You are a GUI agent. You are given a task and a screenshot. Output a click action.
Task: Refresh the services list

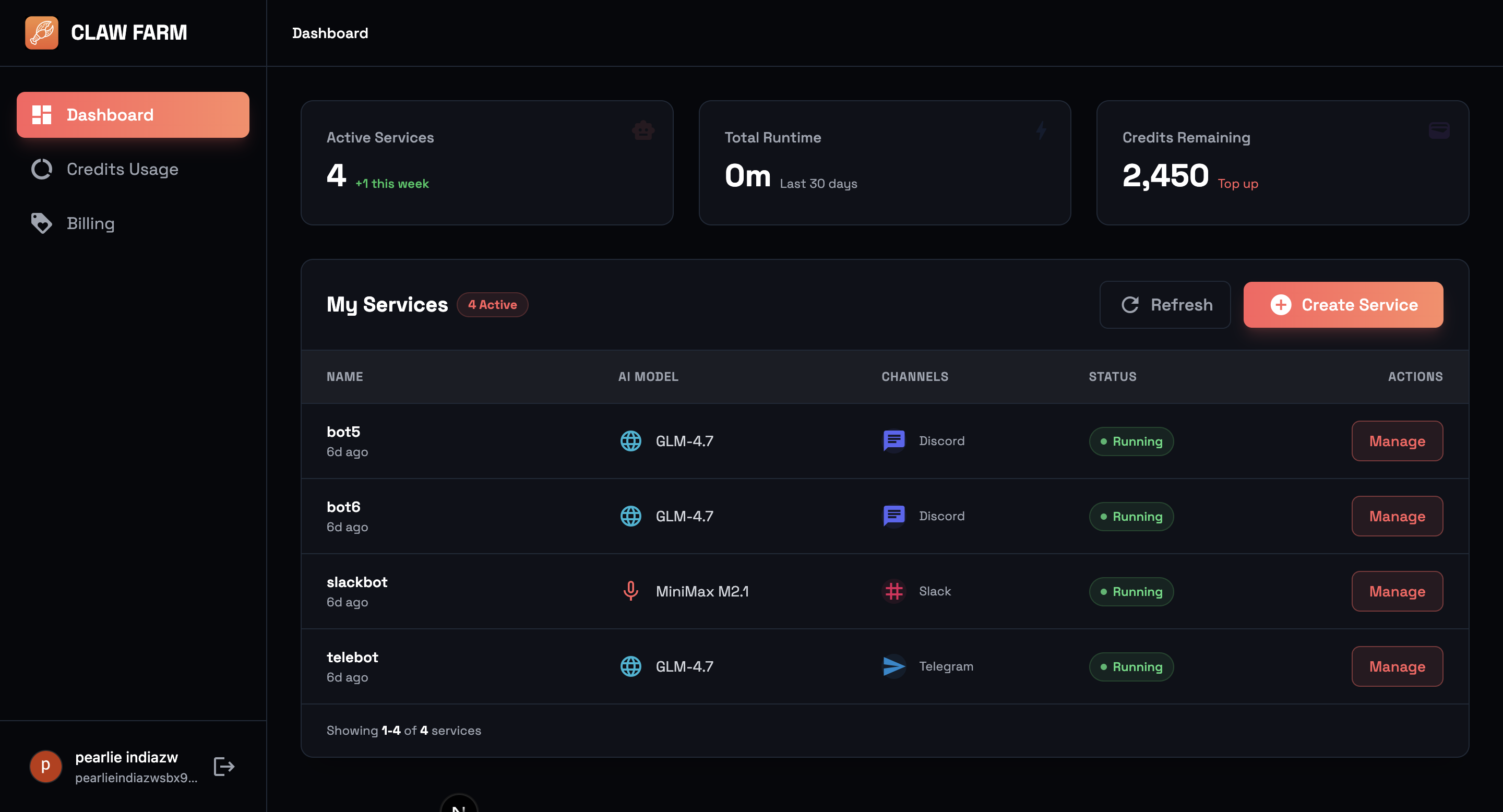point(1165,305)
